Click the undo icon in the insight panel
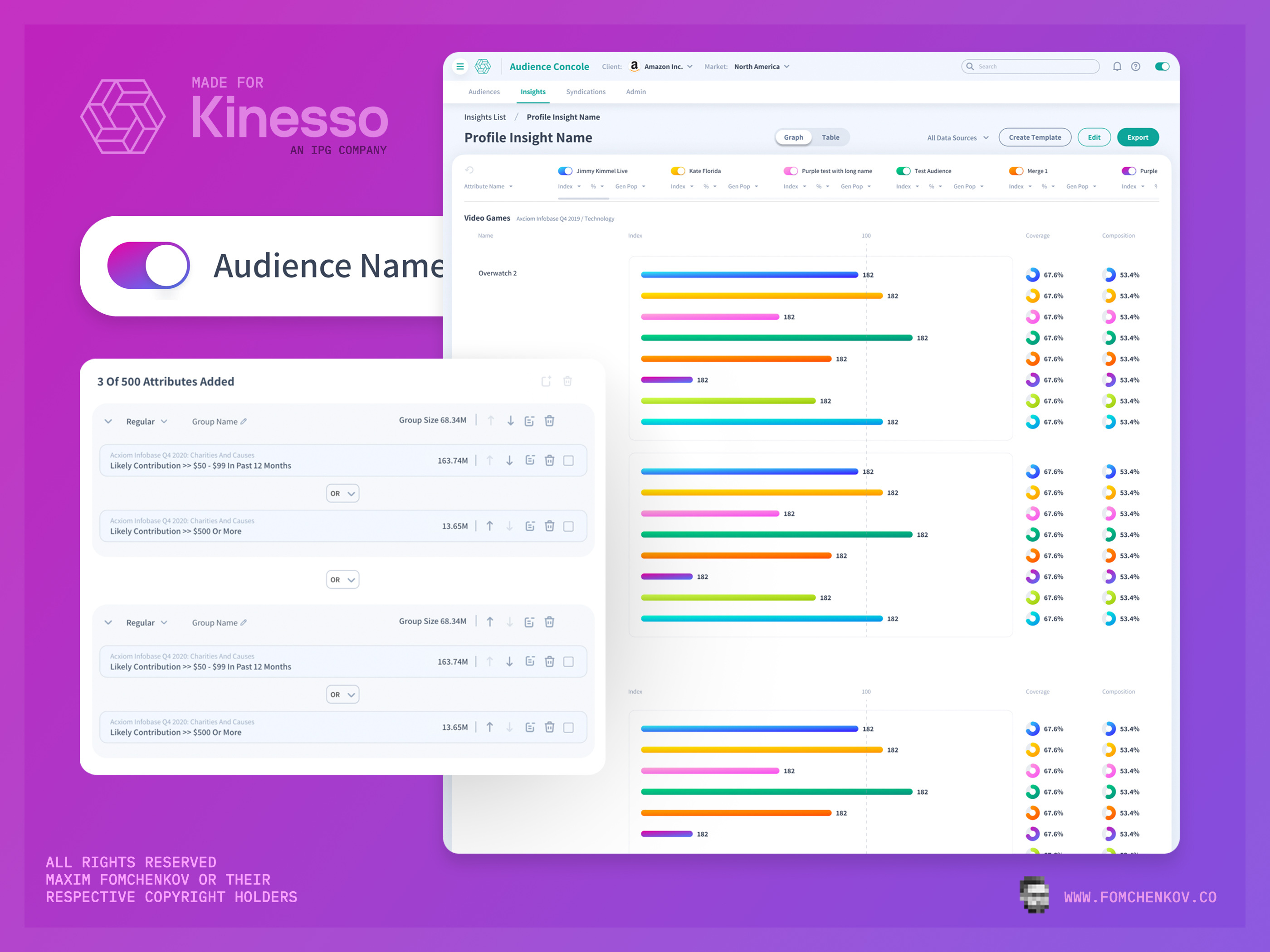 click(470, 170)
